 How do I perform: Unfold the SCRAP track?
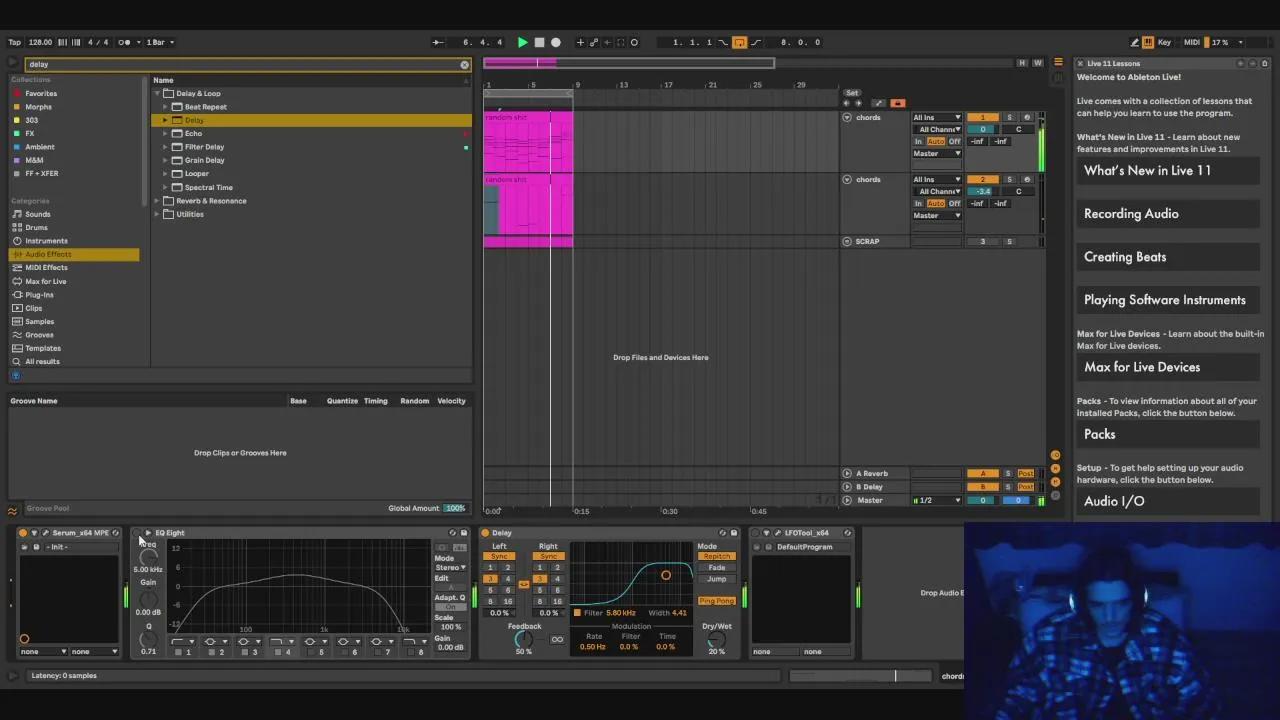(847, 242)
